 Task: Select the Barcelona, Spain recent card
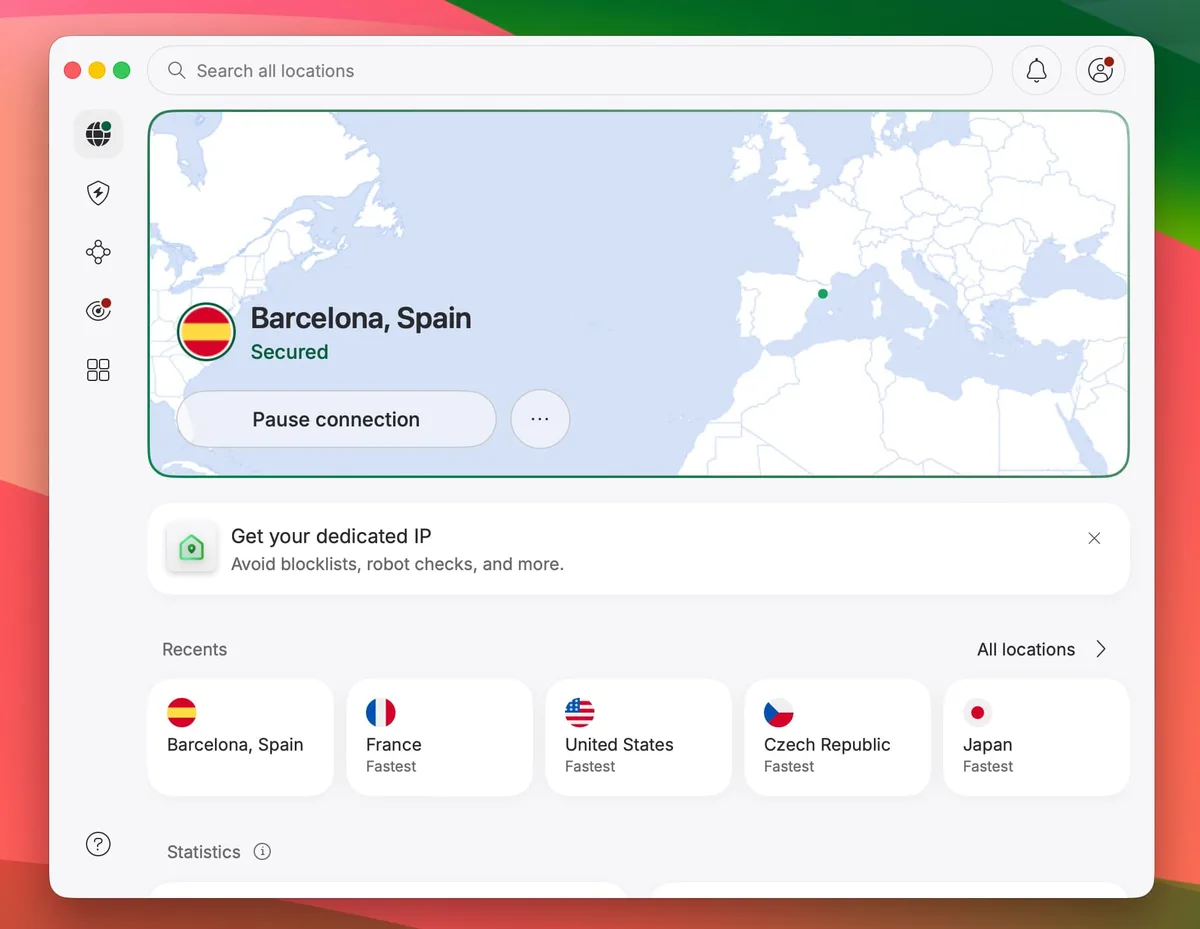240,737
